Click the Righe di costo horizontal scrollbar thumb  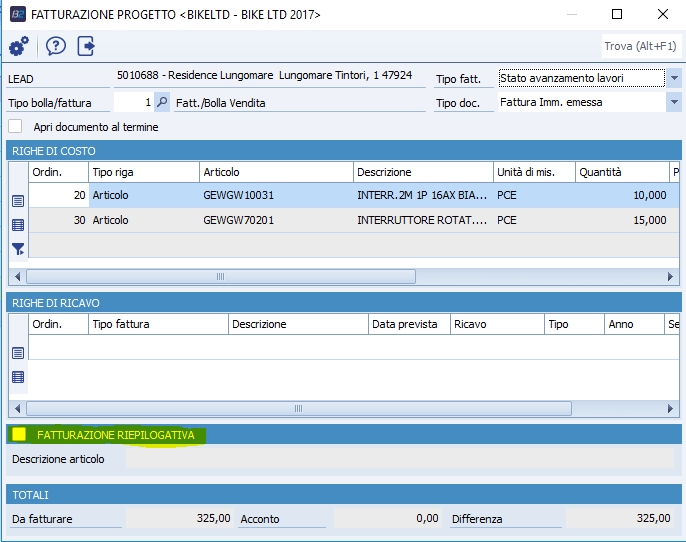[221, 276]
